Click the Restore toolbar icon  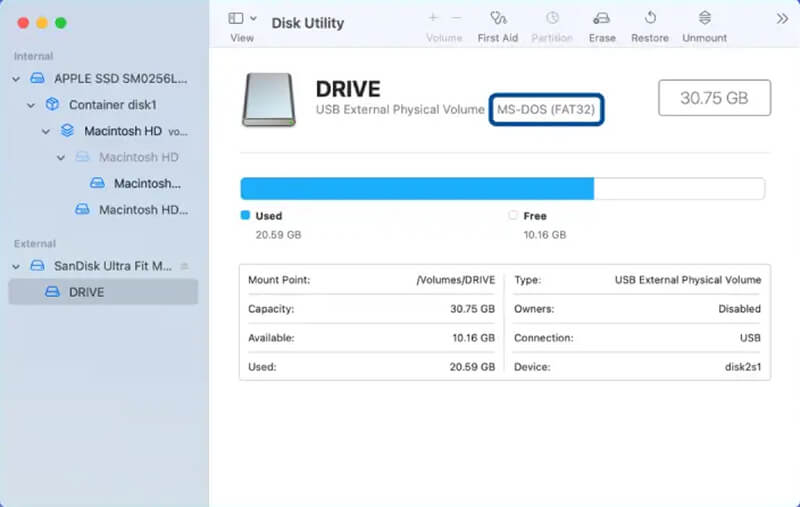650,18
